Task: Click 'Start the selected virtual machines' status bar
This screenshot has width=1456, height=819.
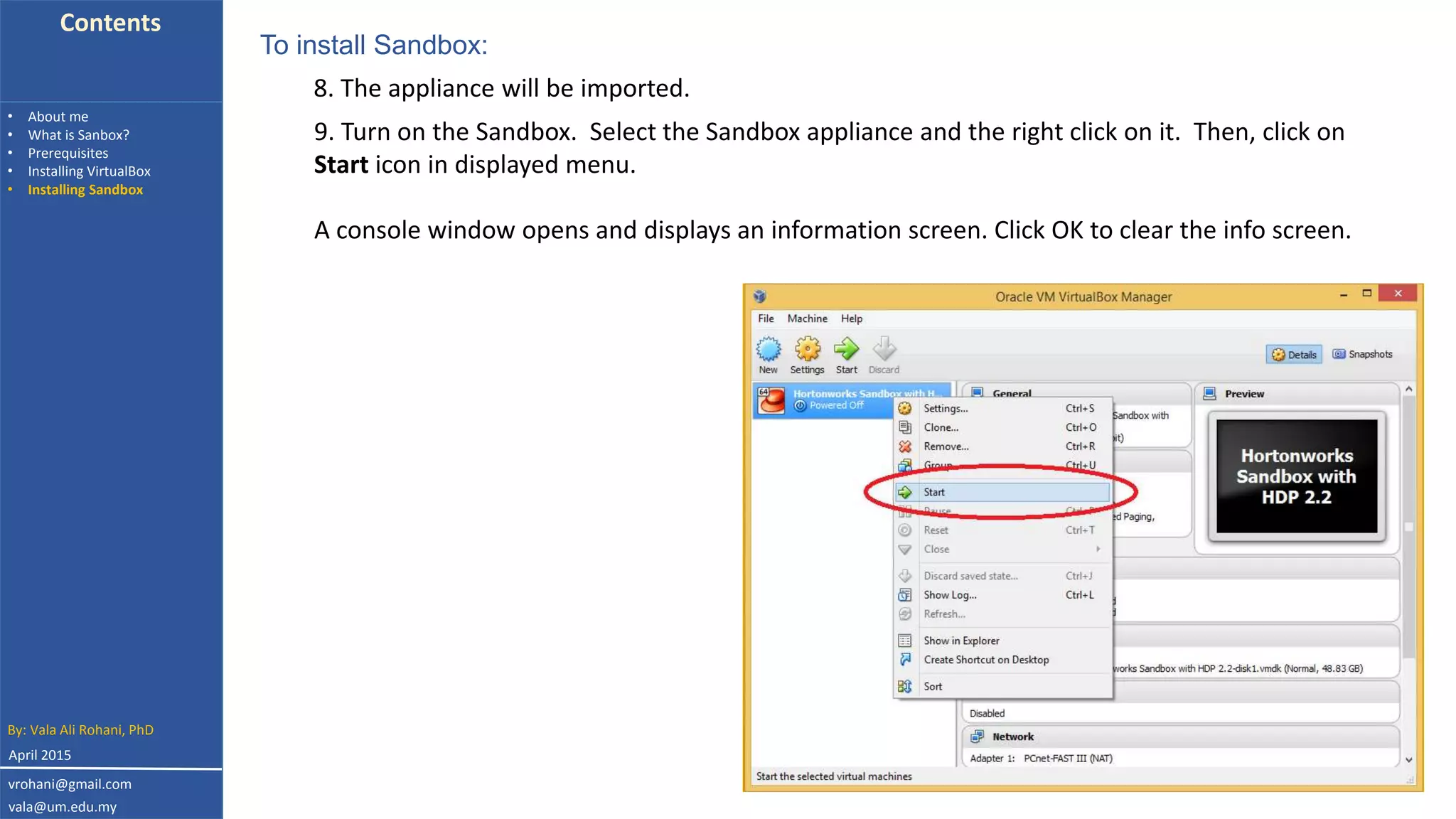Action: (x=834, y=776)
